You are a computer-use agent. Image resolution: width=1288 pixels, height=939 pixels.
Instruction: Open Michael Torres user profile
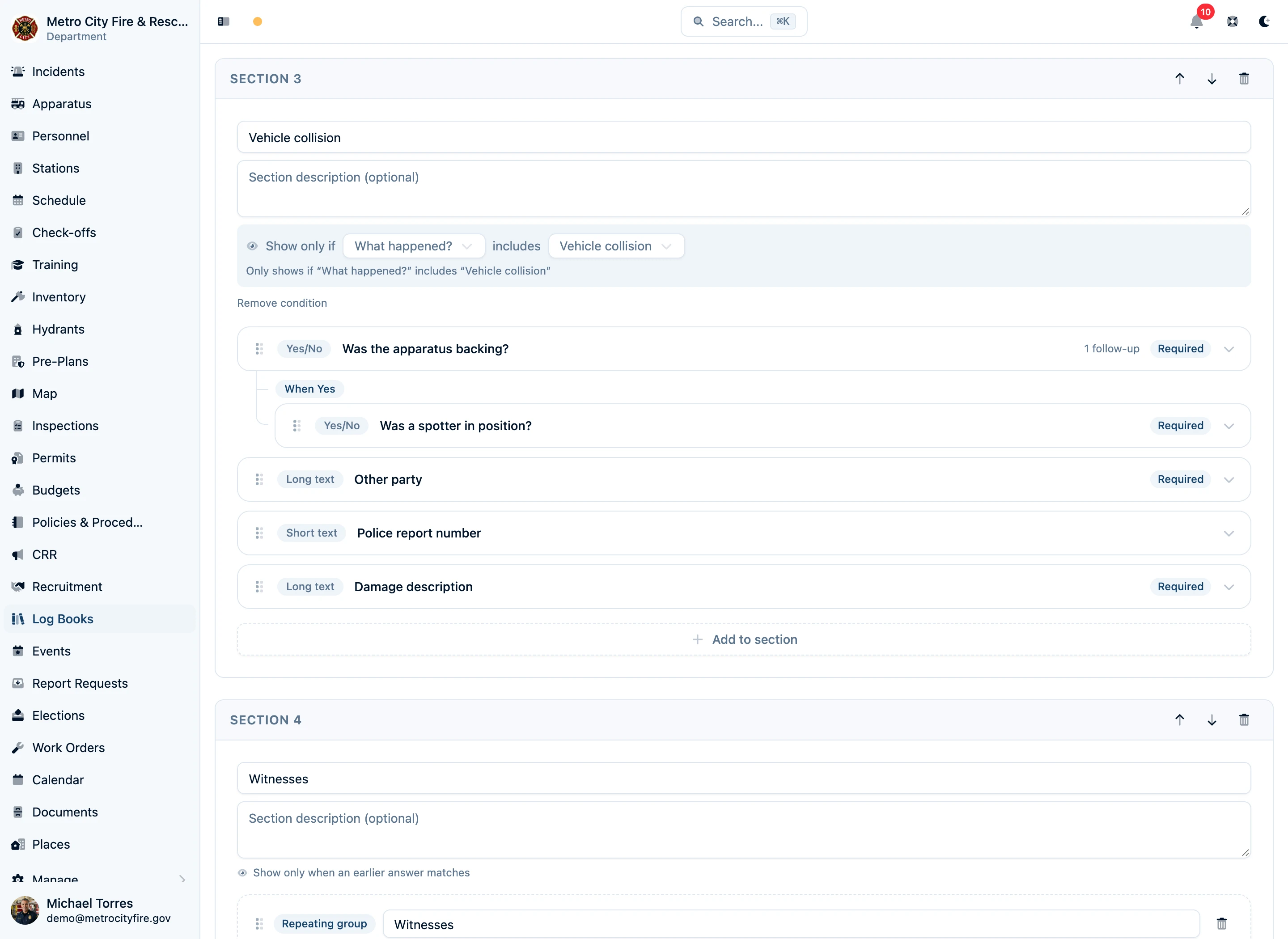(99, 909)
